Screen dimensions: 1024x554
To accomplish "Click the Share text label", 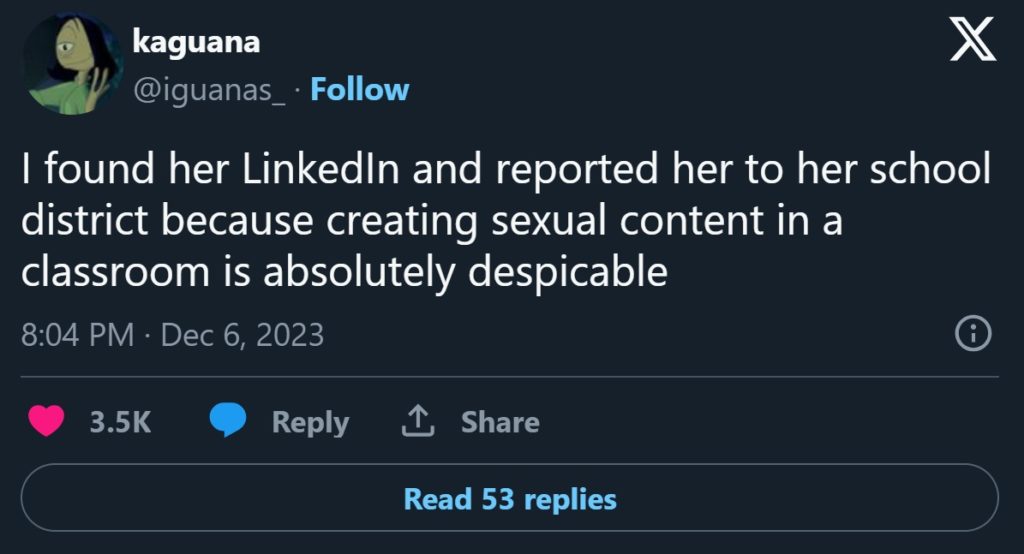I will (x=500, y=422).
